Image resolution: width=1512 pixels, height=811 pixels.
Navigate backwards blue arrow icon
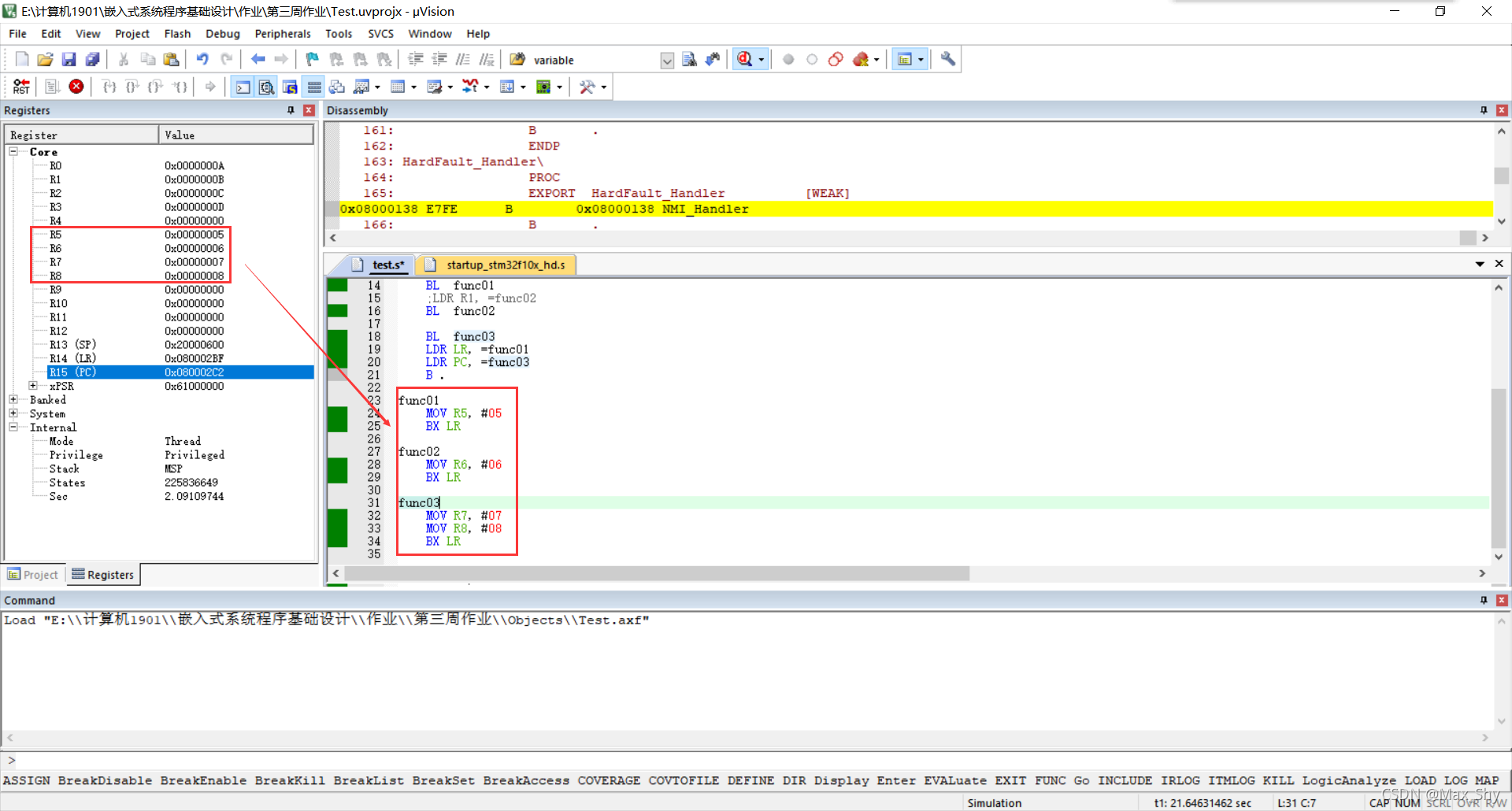point(258,59)
